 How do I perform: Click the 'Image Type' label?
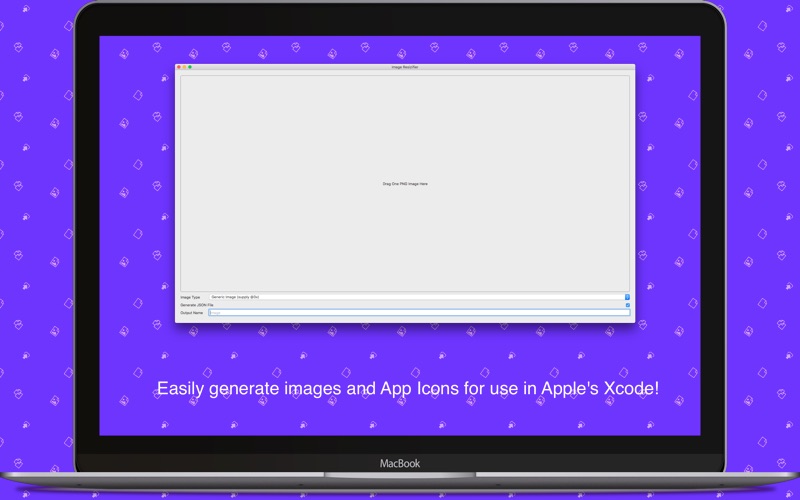tap(190, 297)
